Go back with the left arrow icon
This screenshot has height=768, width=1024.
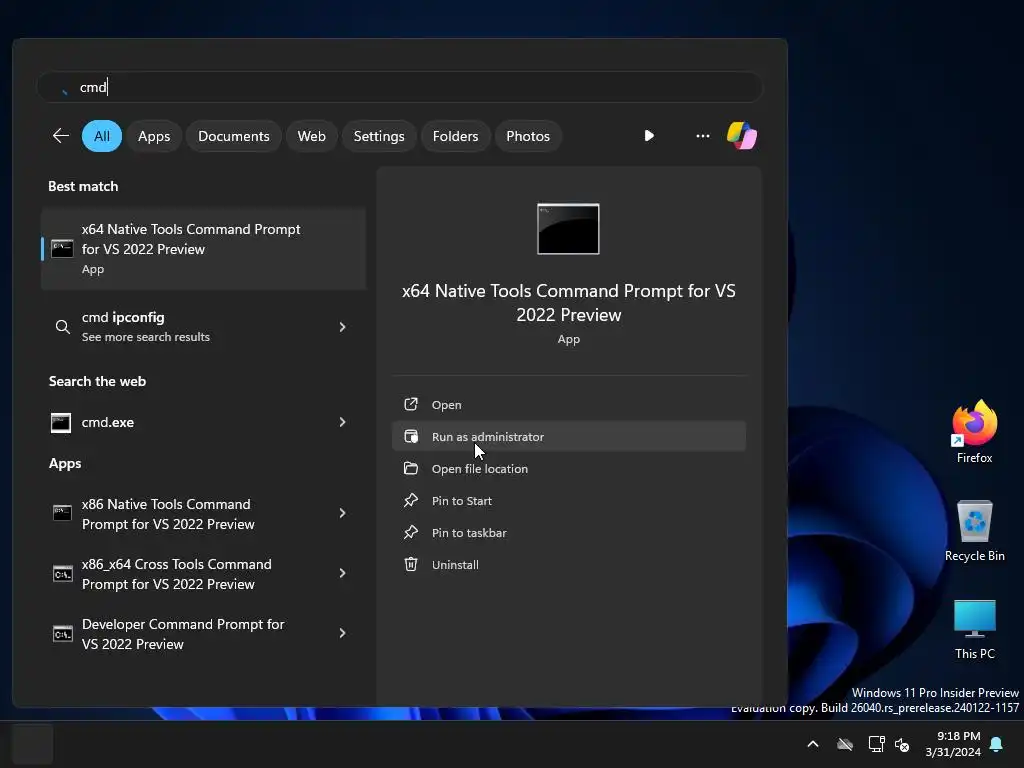point(61,136)
